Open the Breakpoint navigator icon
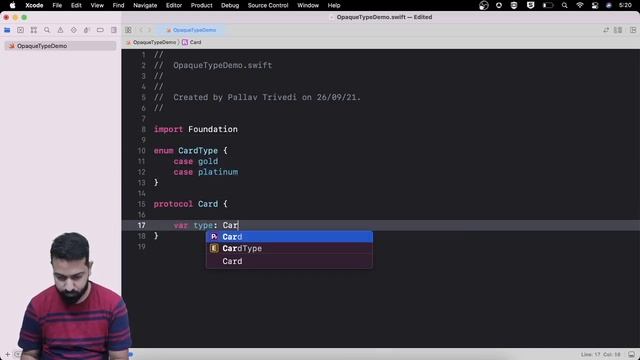The height and width of the screenshot is (360, 640). coord(100,30)
